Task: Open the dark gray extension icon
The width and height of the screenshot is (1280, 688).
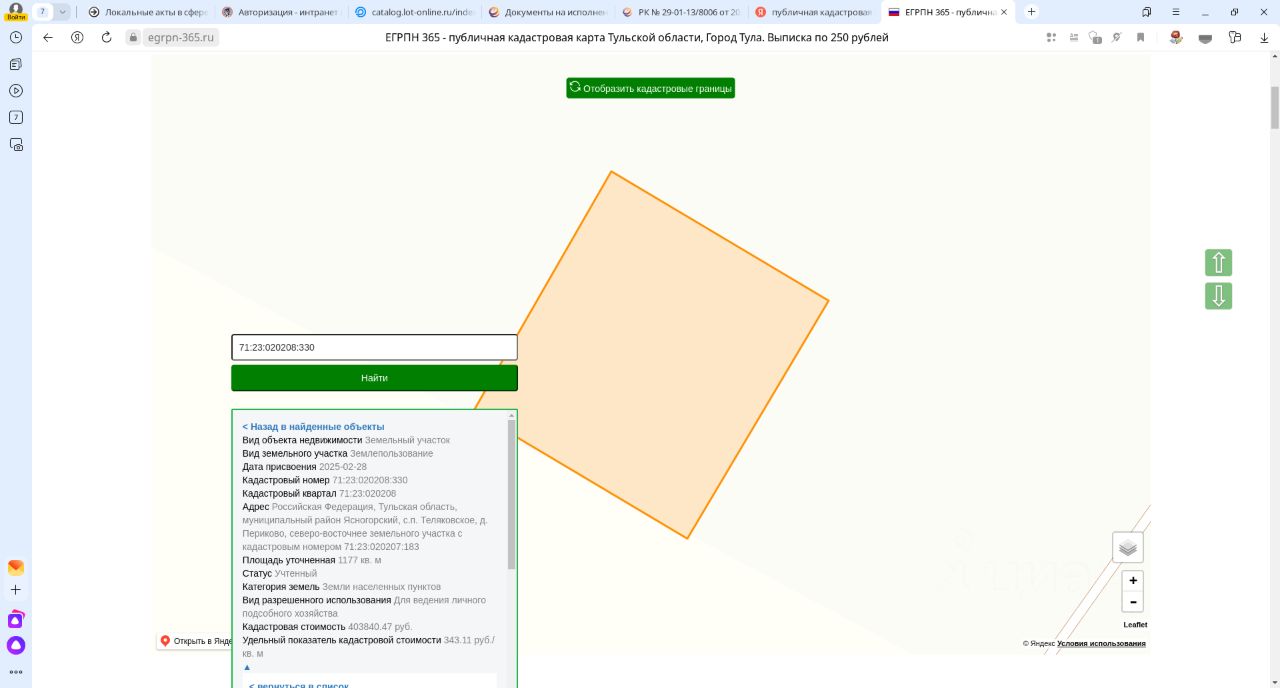Action: [1205, 38]
